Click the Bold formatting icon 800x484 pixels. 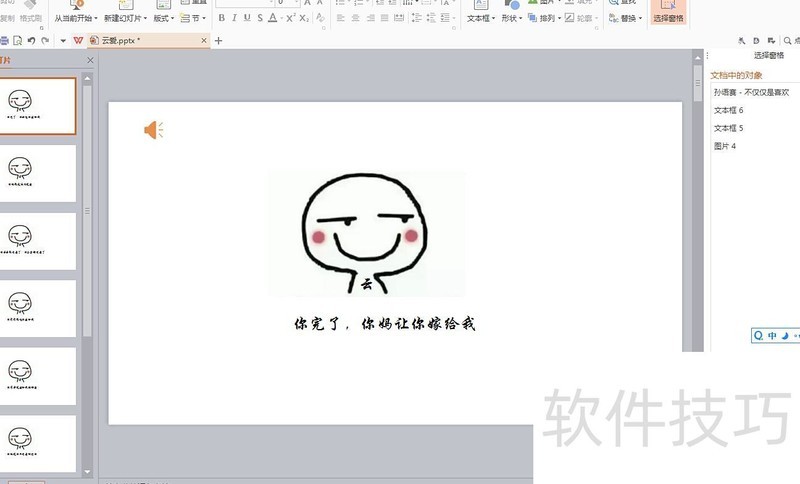click(x=221, y=18)
